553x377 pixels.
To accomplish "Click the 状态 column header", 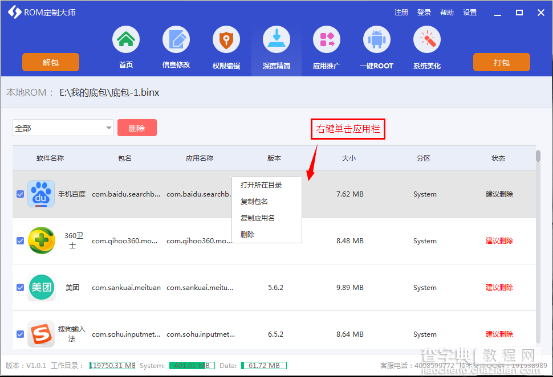I will pyautogui.click(x=498, y=158).
